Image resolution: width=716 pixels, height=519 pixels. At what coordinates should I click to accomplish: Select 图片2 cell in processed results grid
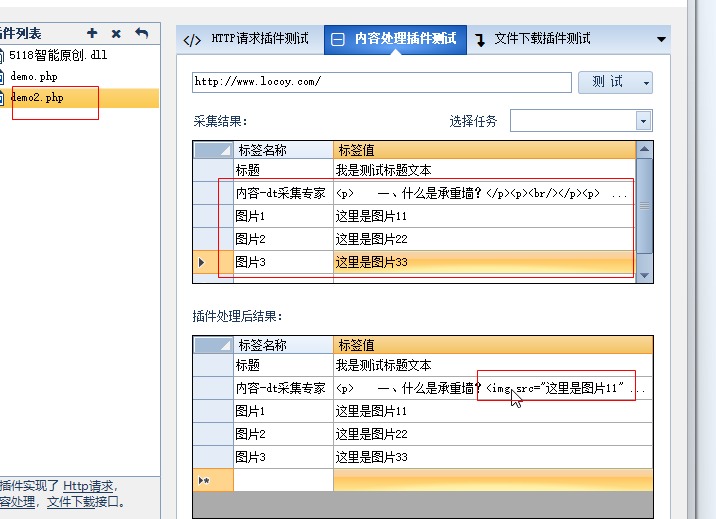283,434
